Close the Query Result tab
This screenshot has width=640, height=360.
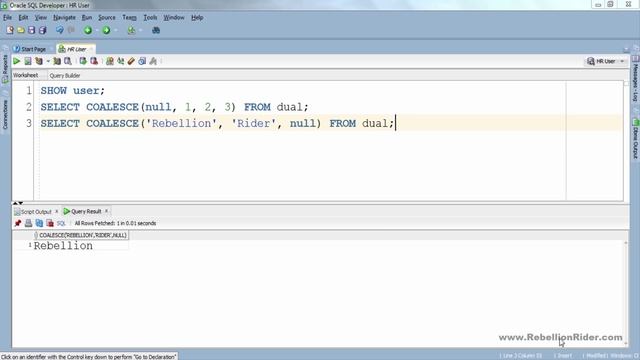click(107, 211)
